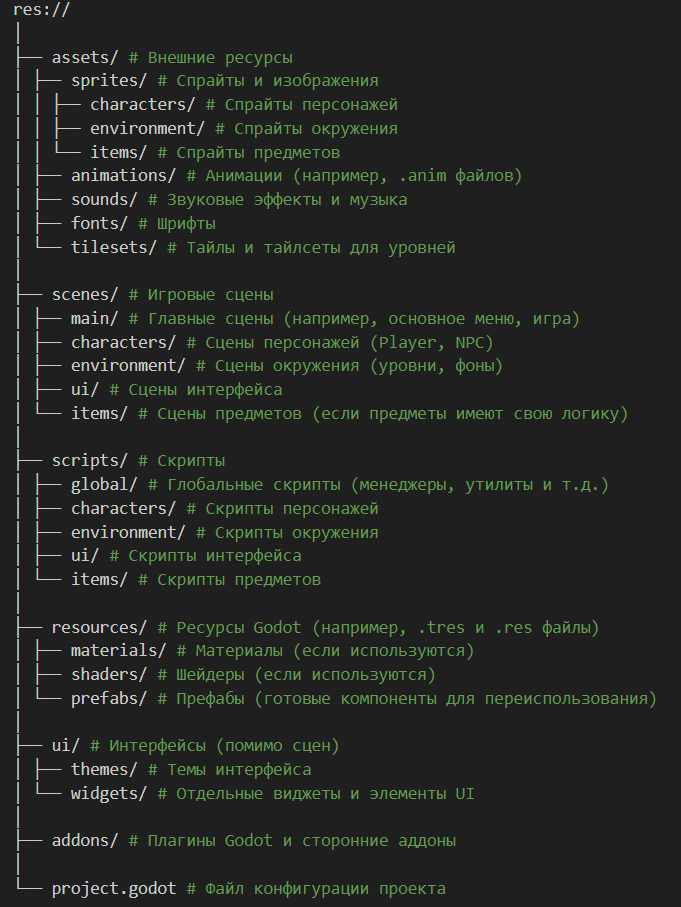Image resolution: width=681 pixels, height=907 pixels.
Task: Click the global/ scripts folder
Action: click(x=104, y=485)
